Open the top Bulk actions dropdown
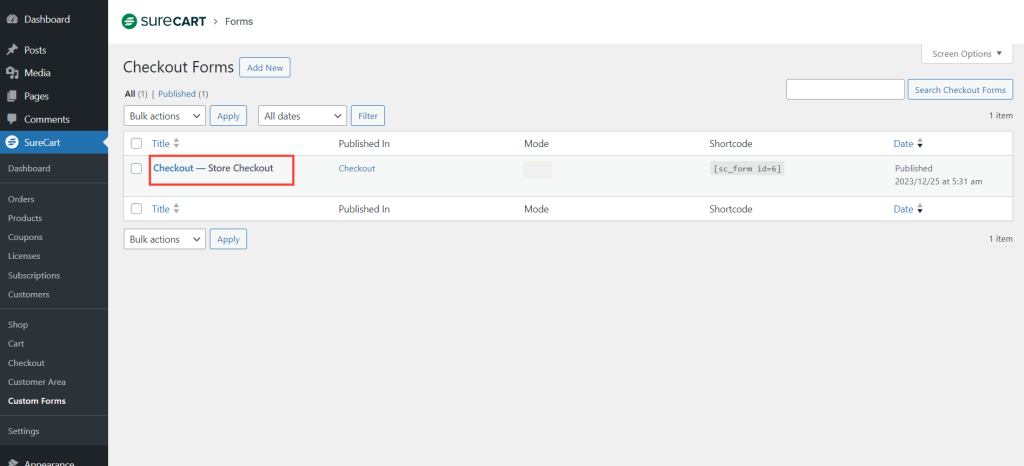1024x466 pixels. (164, 116)
